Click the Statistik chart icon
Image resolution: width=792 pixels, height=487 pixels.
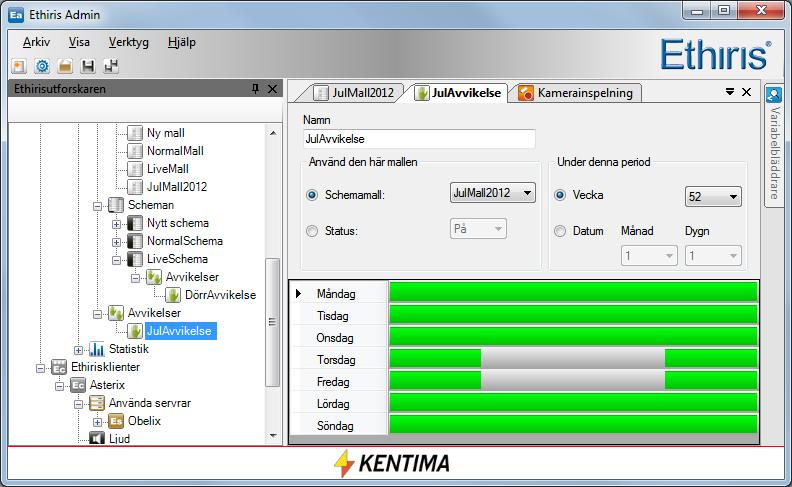pos(96,349)
